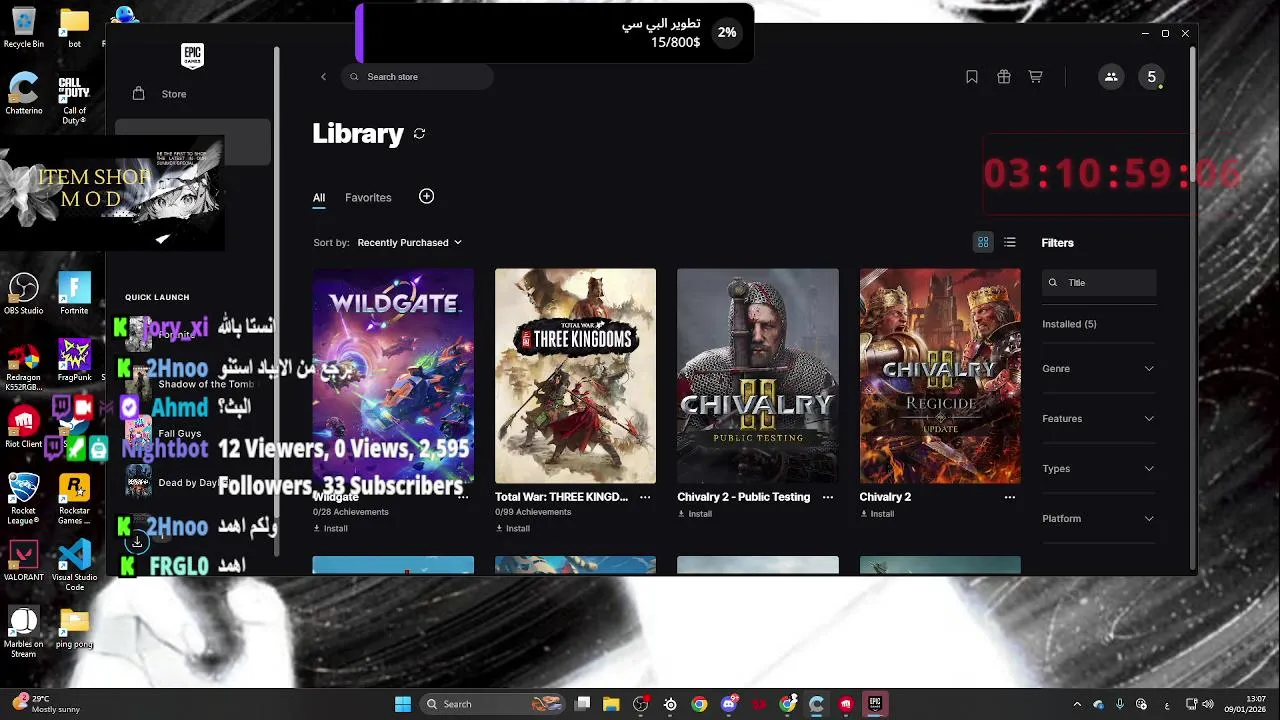
Task: Refresh the Library with refresh icon
Action: (419, 134)
